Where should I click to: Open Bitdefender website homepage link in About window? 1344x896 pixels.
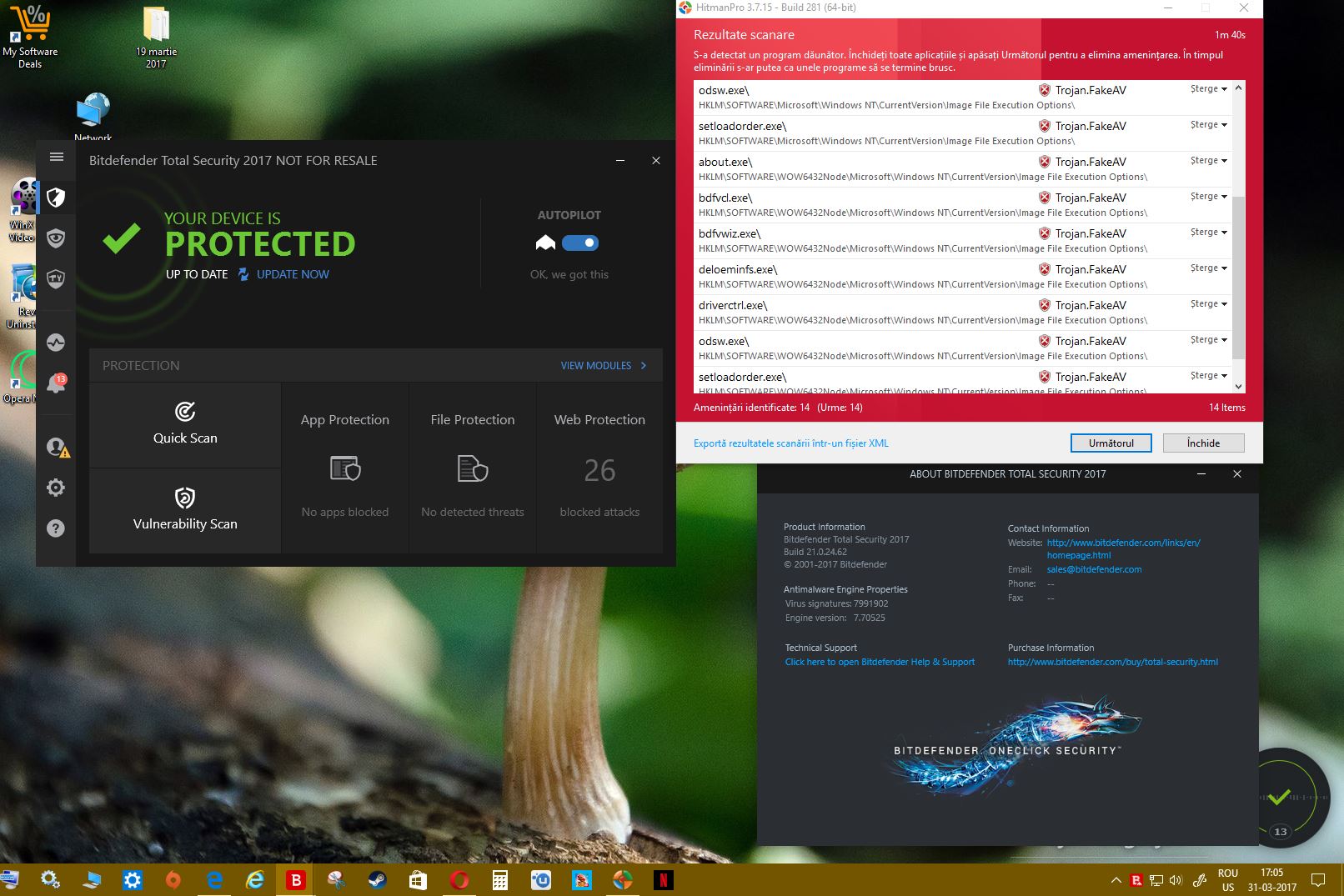click(1123, 548)
